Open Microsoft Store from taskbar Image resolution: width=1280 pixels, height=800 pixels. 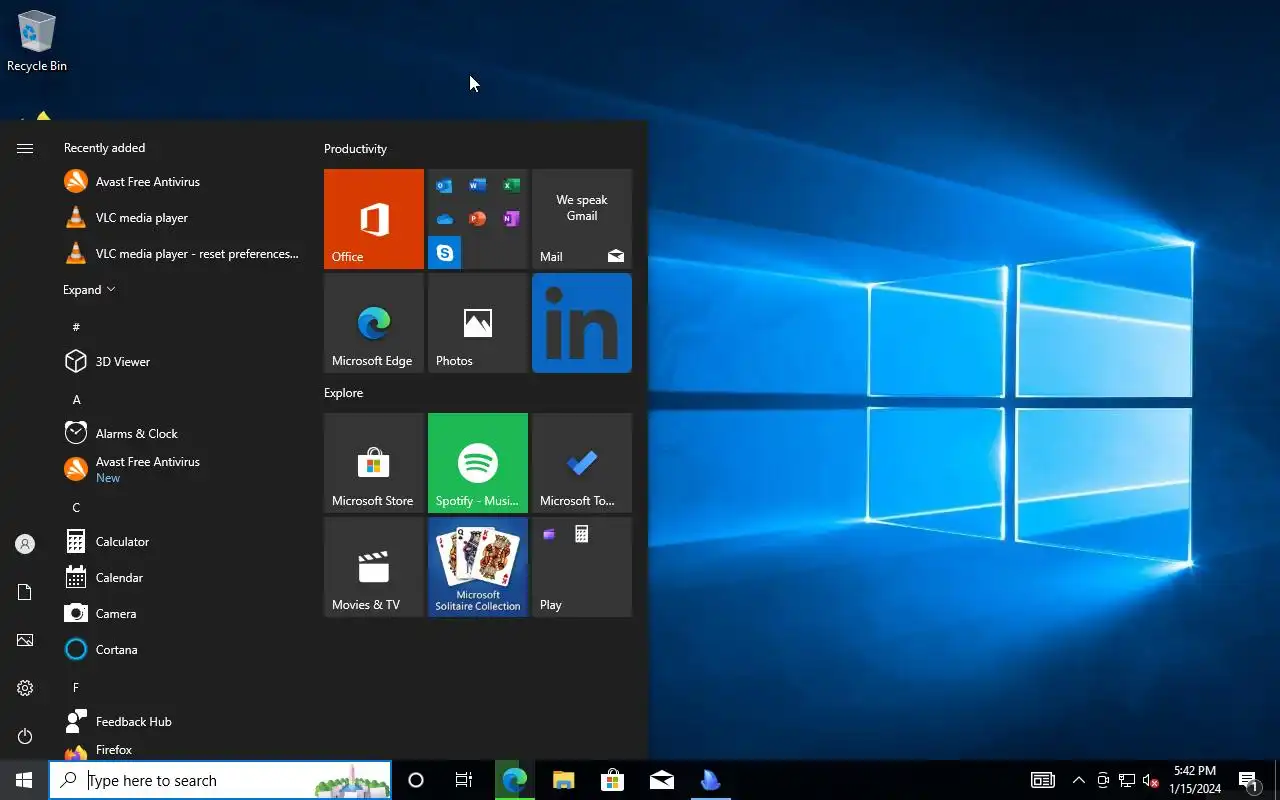coord(612,780)
